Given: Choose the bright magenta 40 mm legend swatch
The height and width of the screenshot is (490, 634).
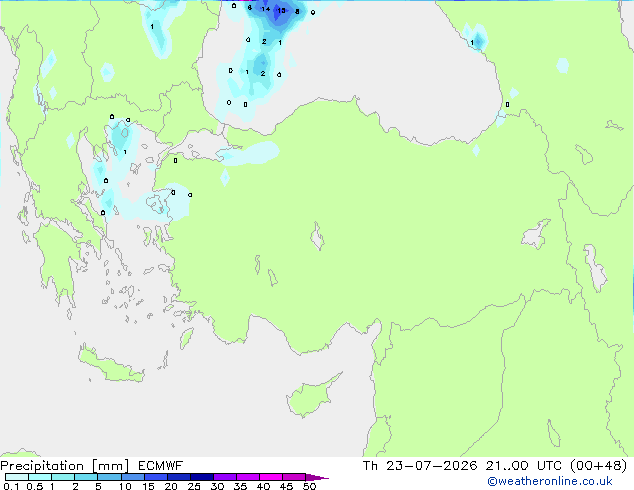Looking at the screenshot, I should 271,477.
